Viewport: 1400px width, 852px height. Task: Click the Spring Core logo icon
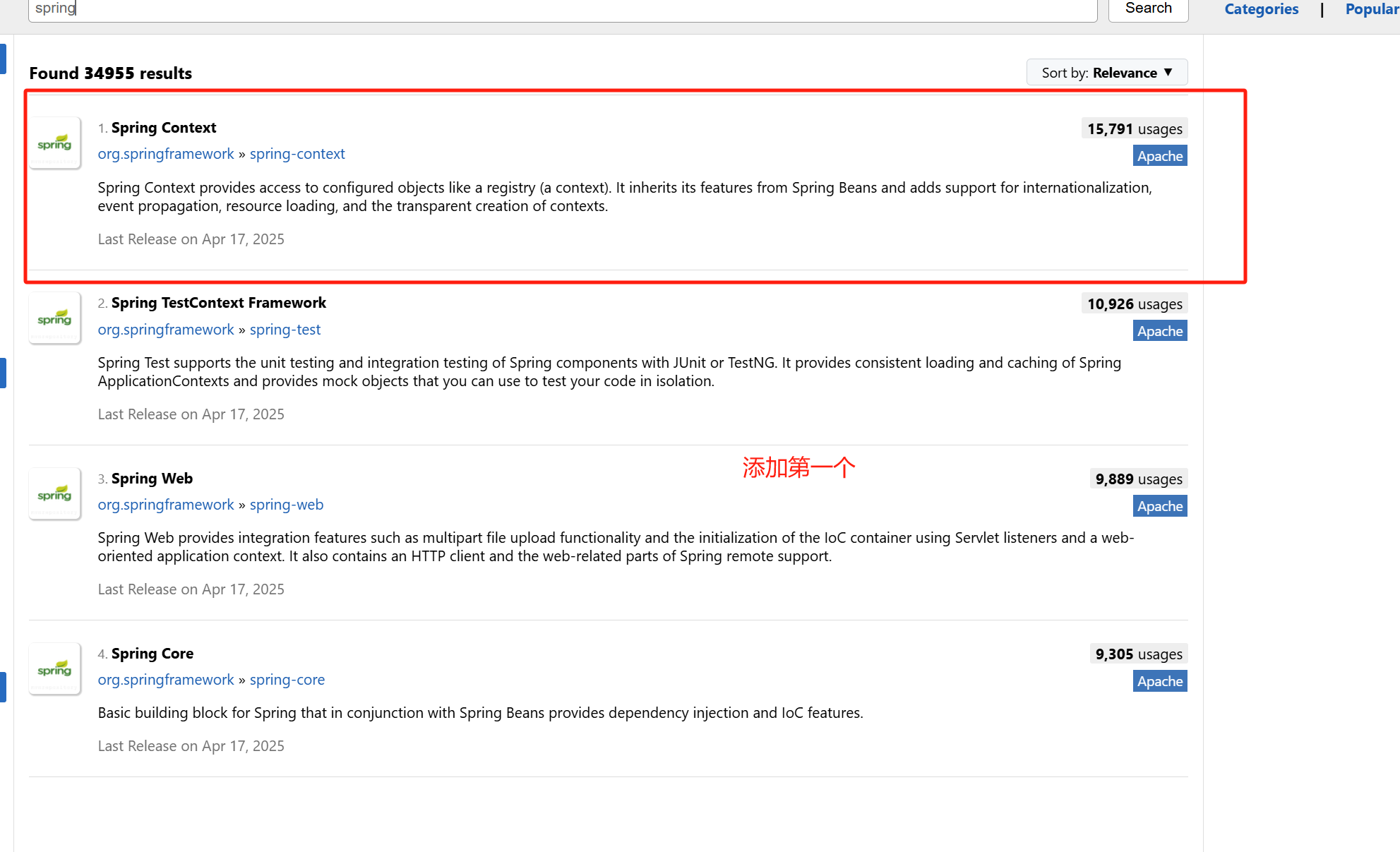pyautogui.click(x=55, y=668)
